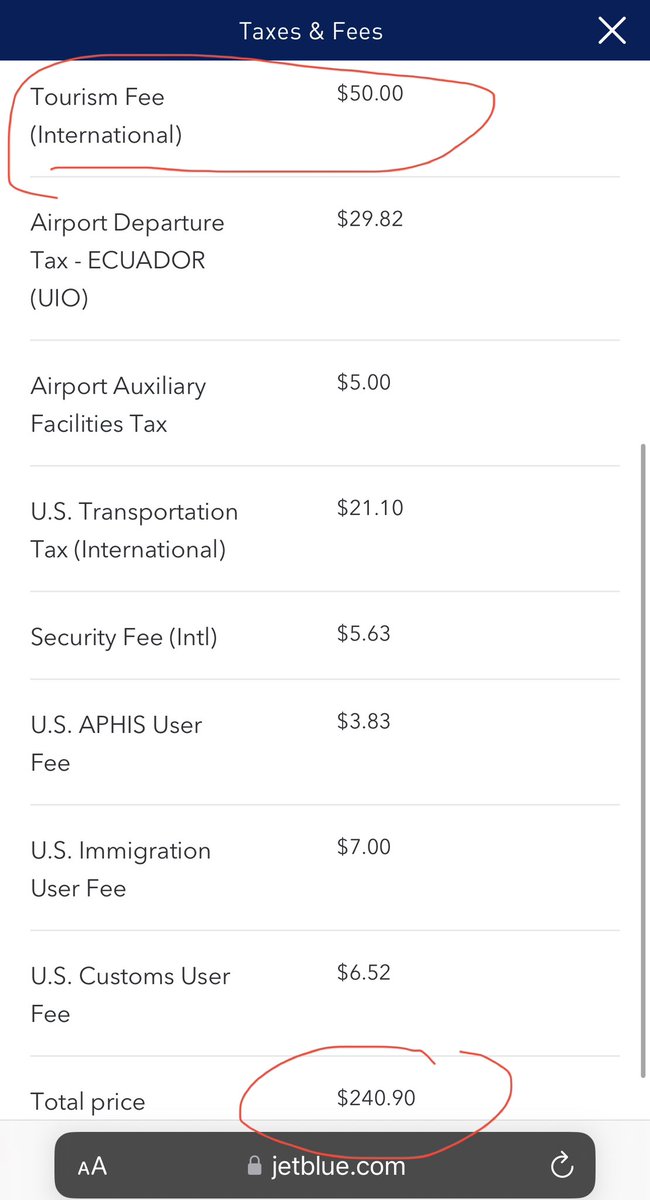Tap the $29.82 departure tax amount
Screen dimensions: 650x1200
(370, 219)
